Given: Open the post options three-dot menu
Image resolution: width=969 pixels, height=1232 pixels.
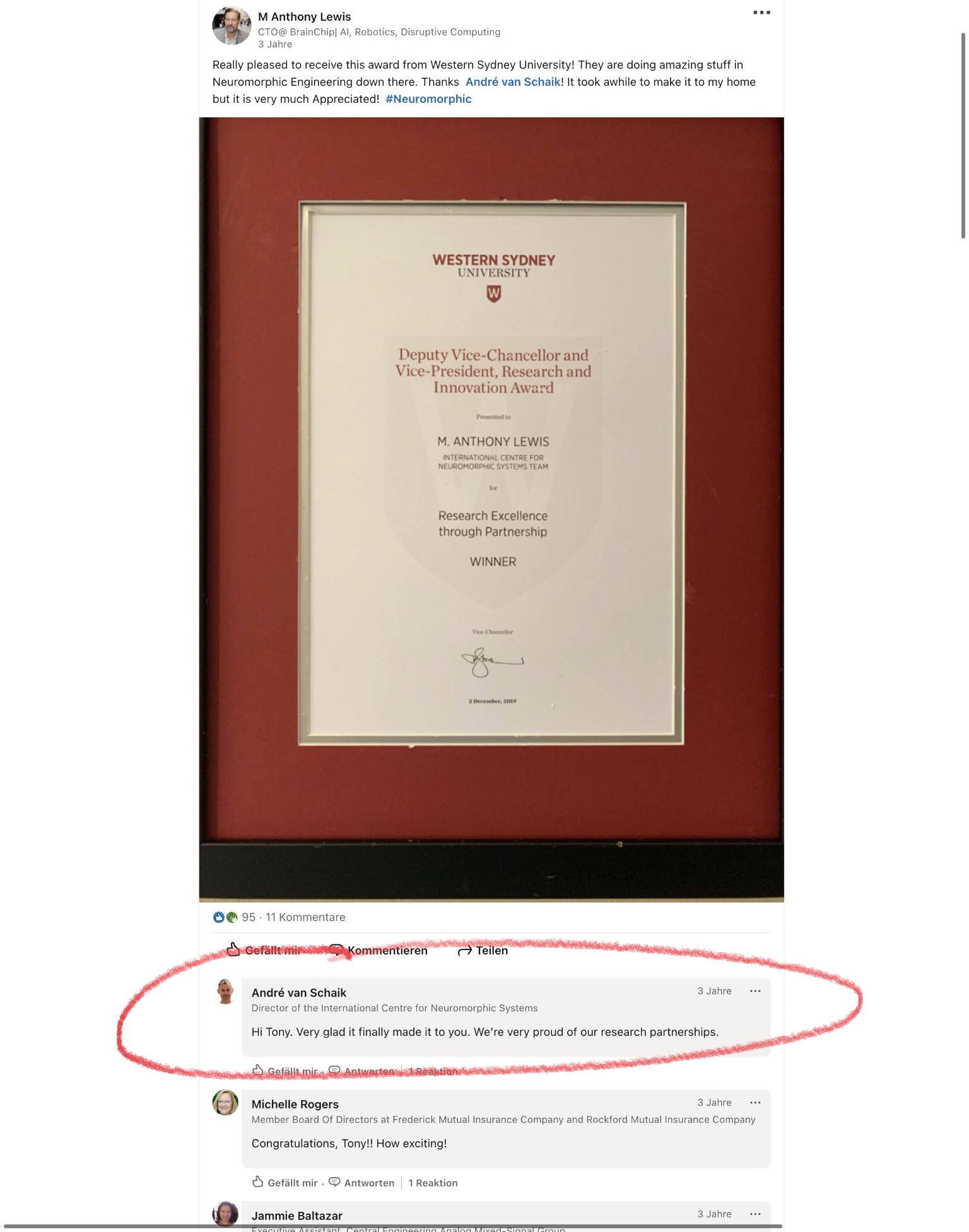Looking at the screenshot, I should (761, 13).
